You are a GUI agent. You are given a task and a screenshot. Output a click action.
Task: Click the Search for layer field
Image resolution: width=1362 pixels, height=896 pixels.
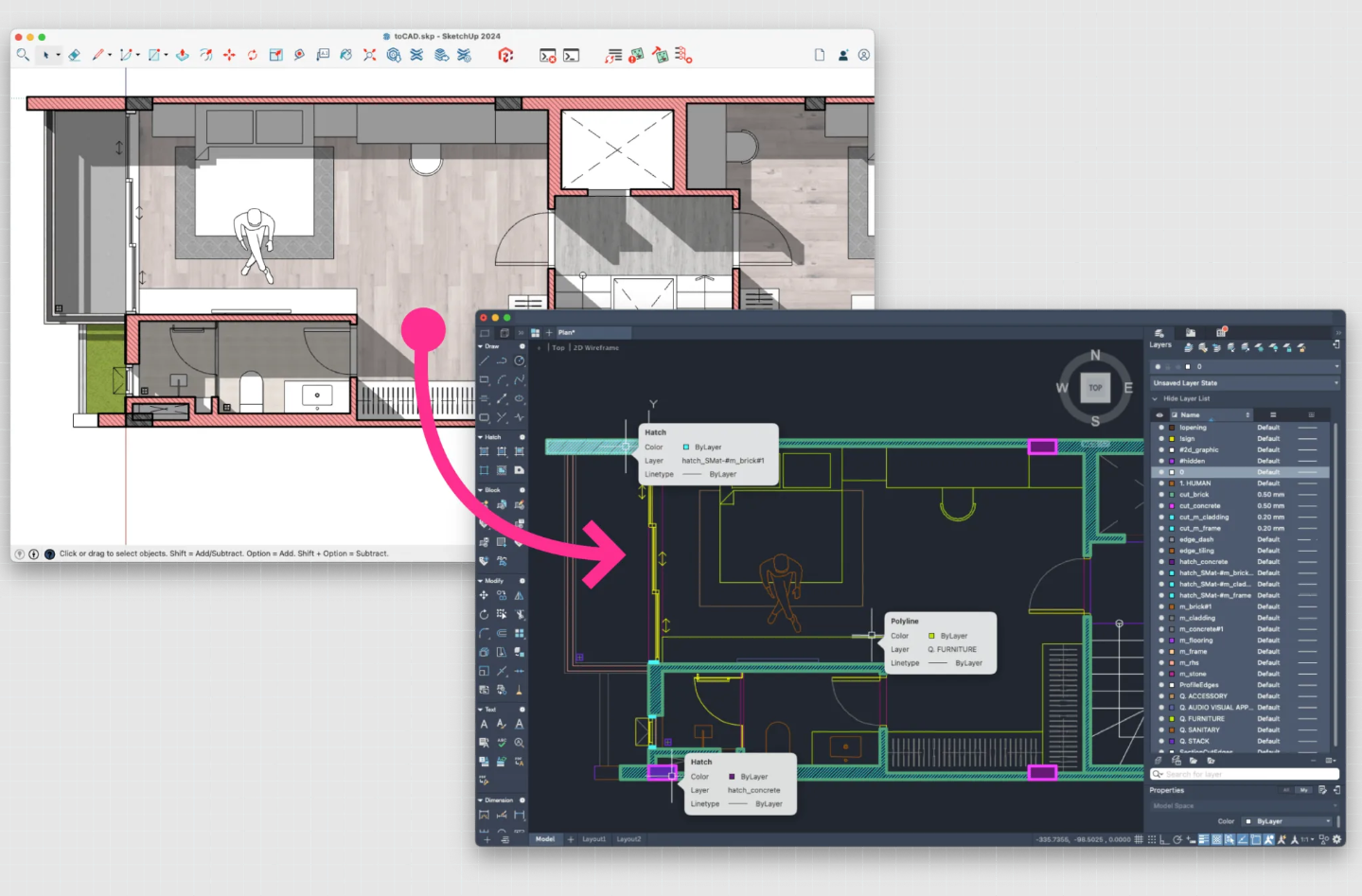coord(1245,775)
